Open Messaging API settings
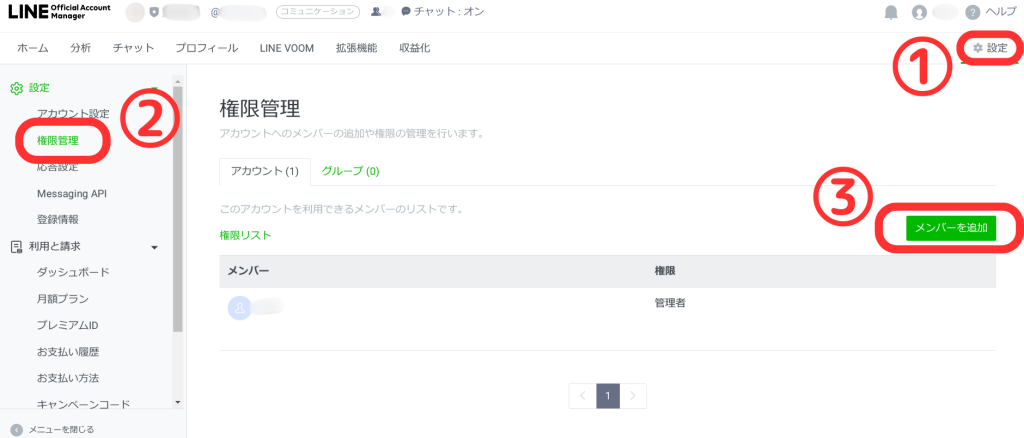The width and height of the screenshot is (1024, 438). click(x=72, y=193)
